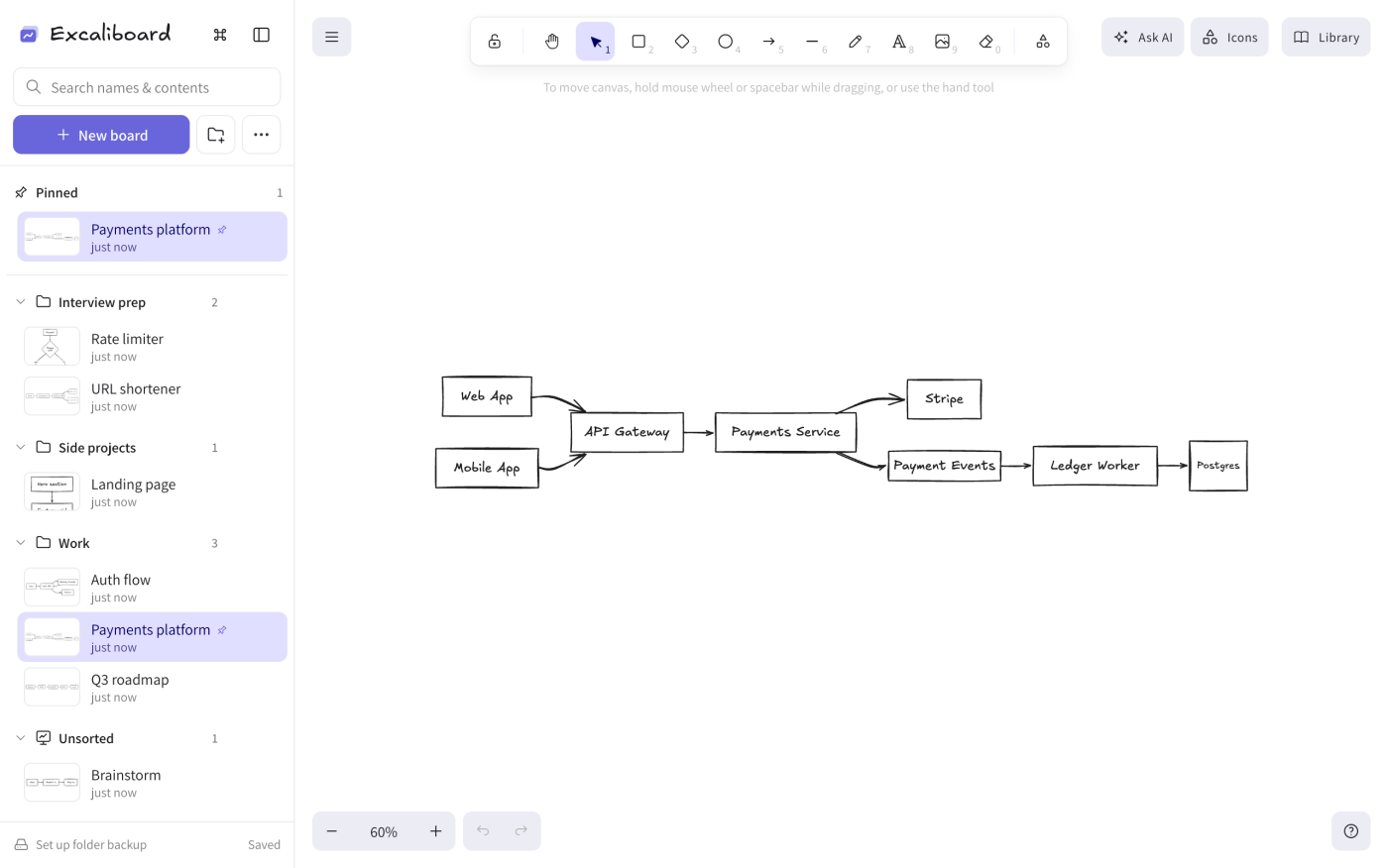Select the Rectangle shape tool
Viewport: 1388px width, 868px height.
639,42
